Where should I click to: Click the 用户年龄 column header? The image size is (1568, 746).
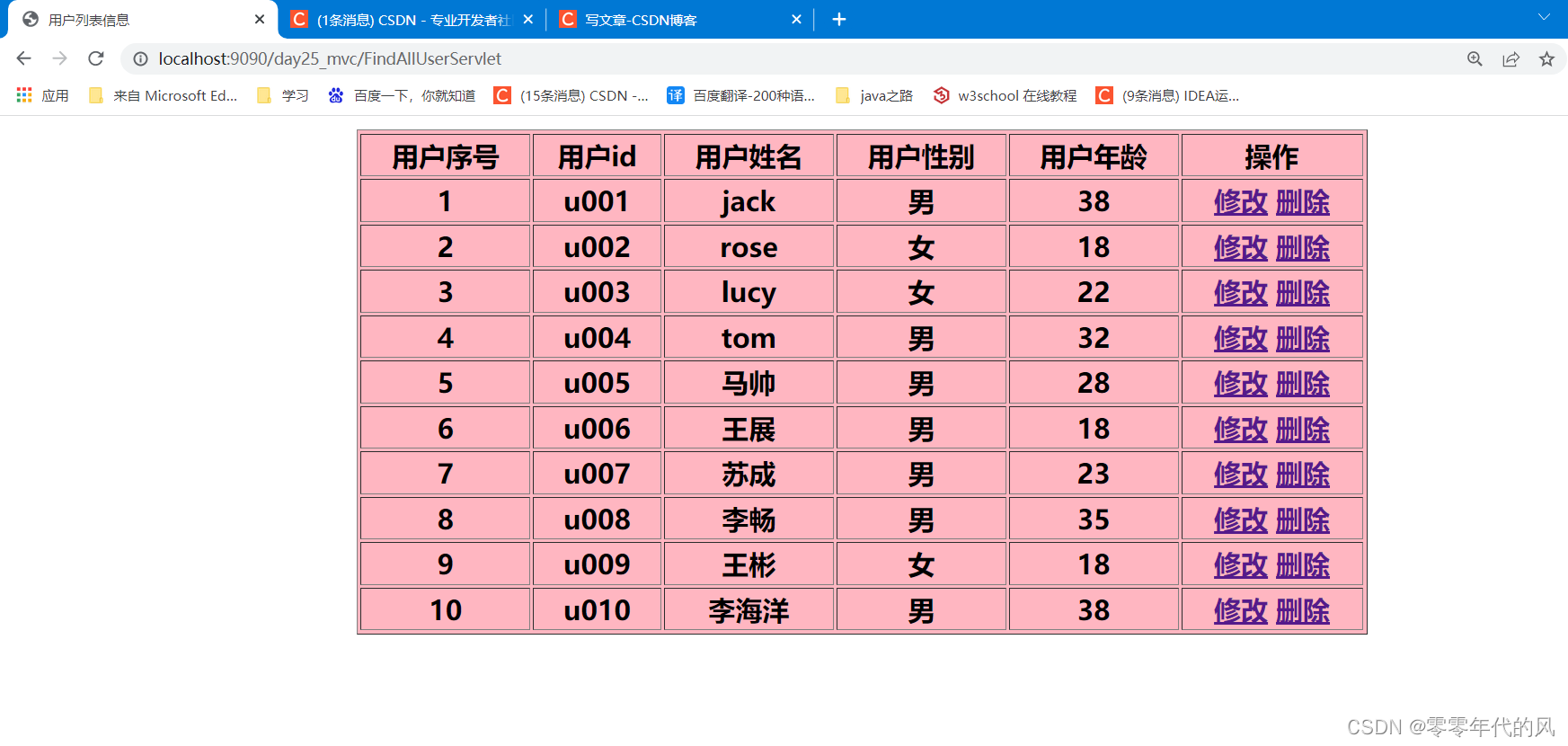pyautogui.click(x=1094, y=156)
